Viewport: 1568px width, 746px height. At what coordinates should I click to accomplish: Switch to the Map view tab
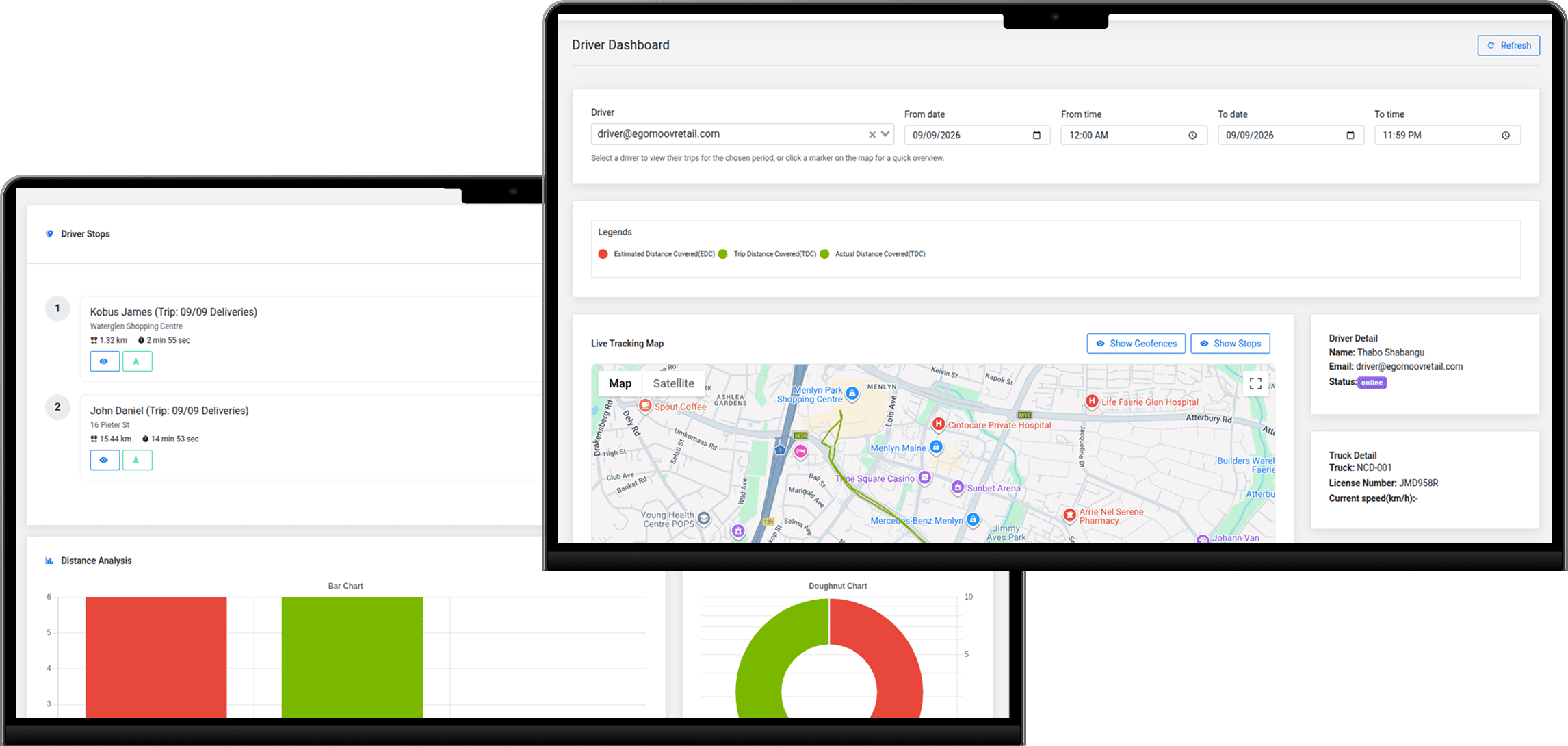point(620,383)
